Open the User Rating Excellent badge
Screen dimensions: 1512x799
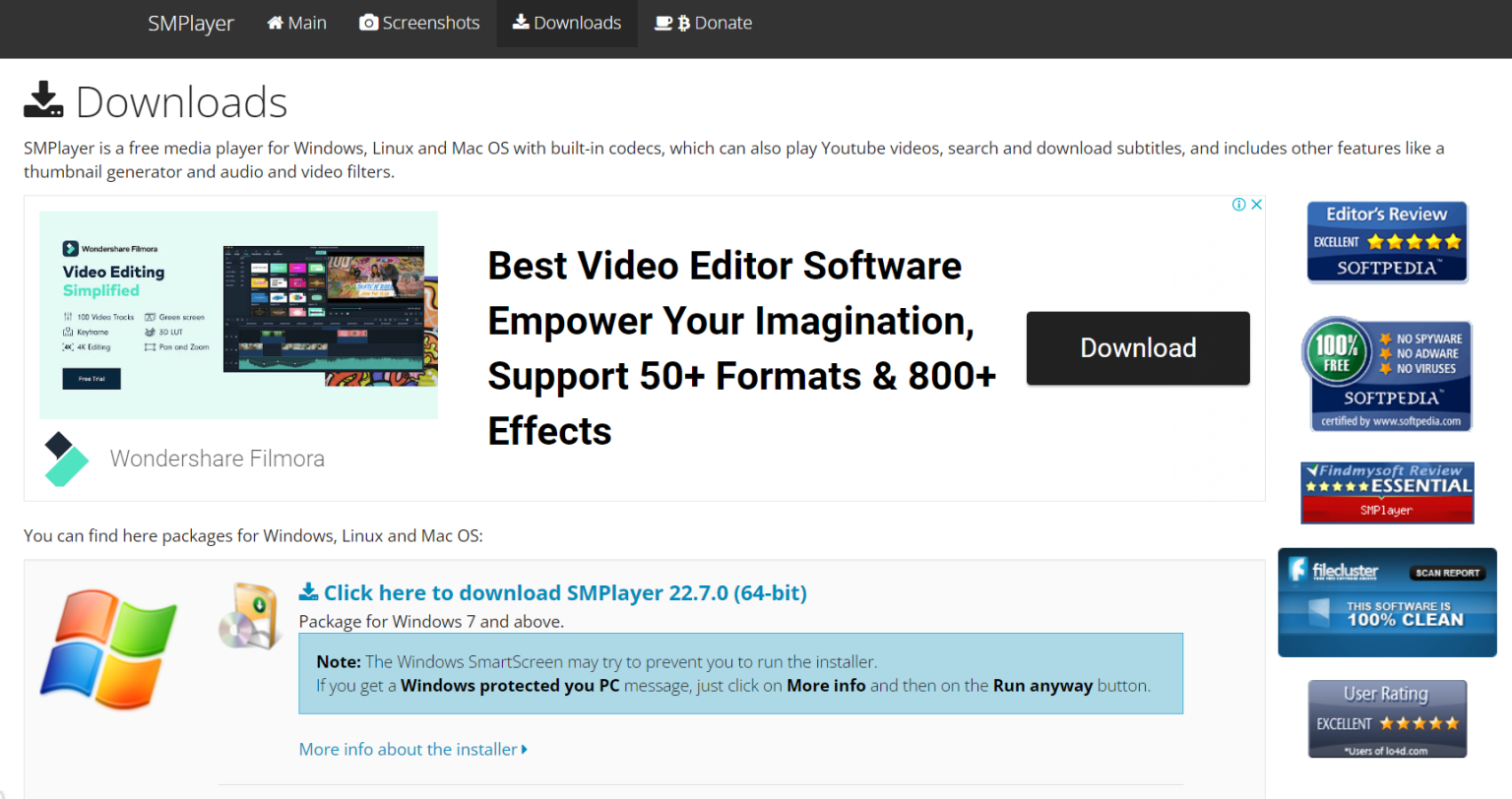(x=1387, y=719)
